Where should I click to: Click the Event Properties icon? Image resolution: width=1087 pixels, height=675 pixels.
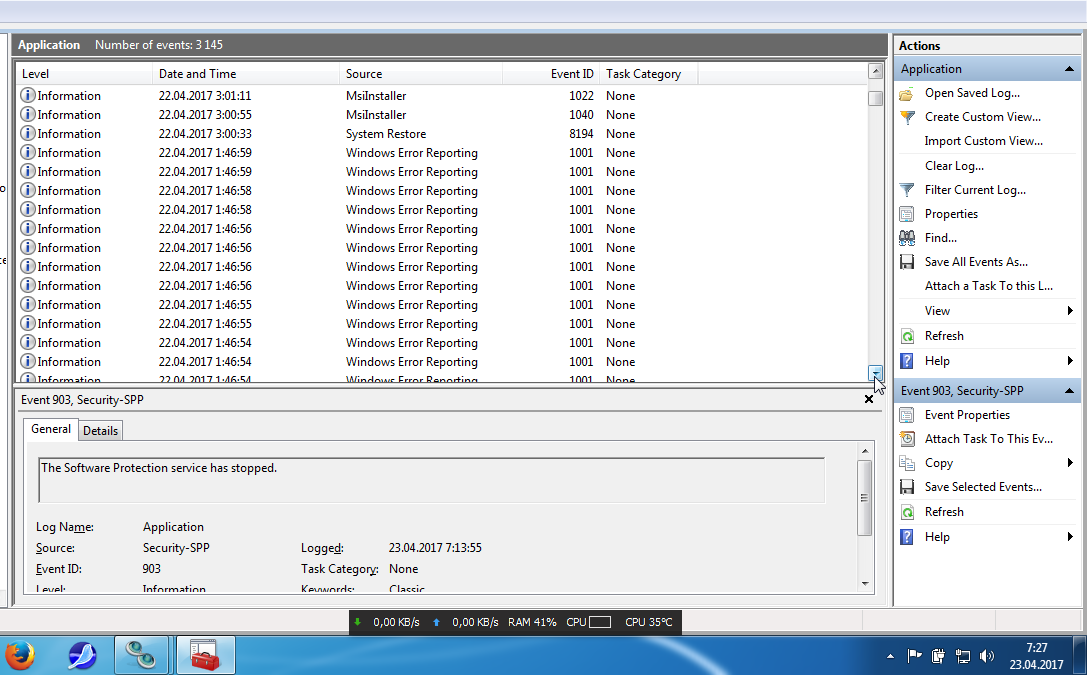point(906,415)
